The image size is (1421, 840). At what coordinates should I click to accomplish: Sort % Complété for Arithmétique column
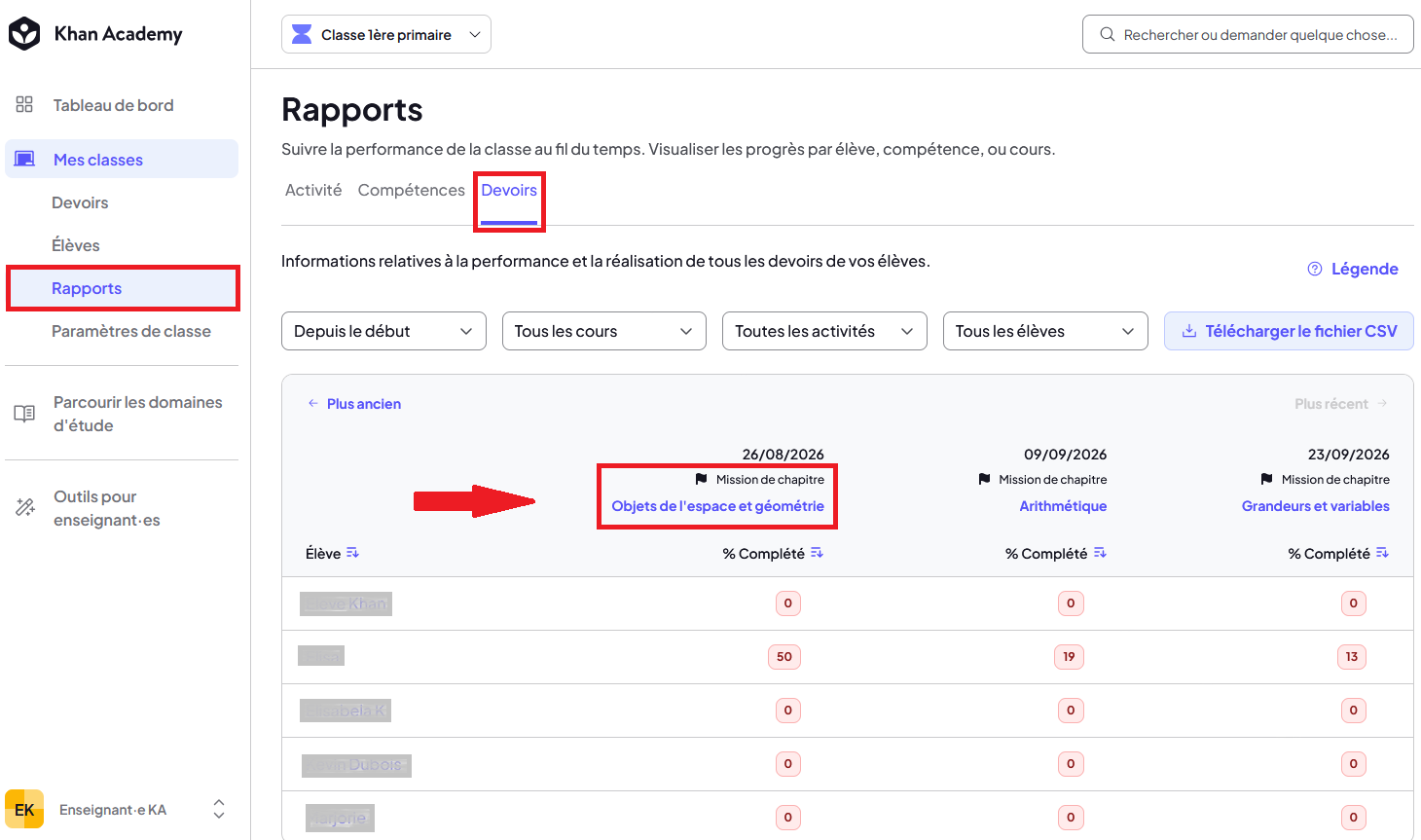[x=1100, y=553]
